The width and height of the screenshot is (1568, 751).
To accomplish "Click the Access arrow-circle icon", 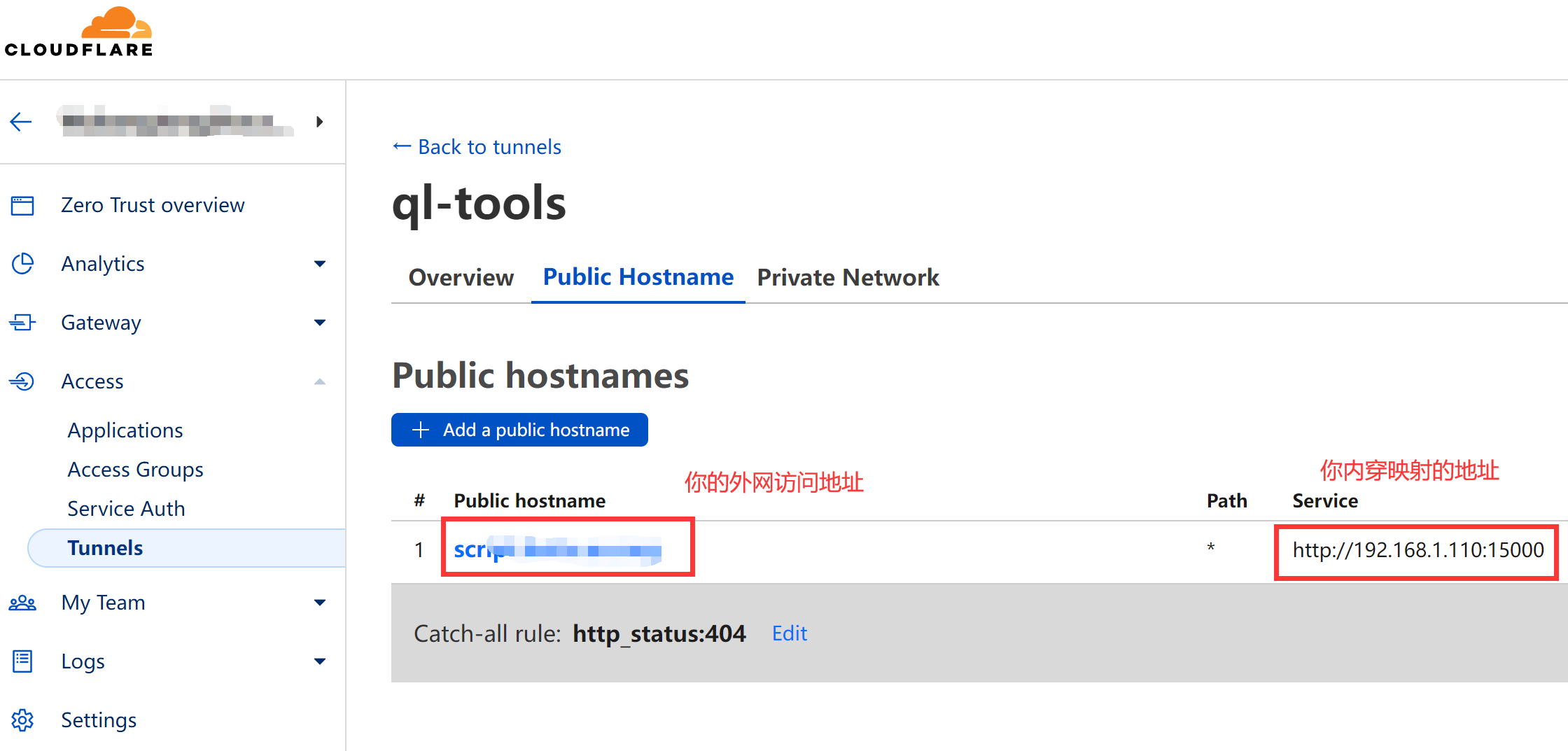I will [22, 381].
